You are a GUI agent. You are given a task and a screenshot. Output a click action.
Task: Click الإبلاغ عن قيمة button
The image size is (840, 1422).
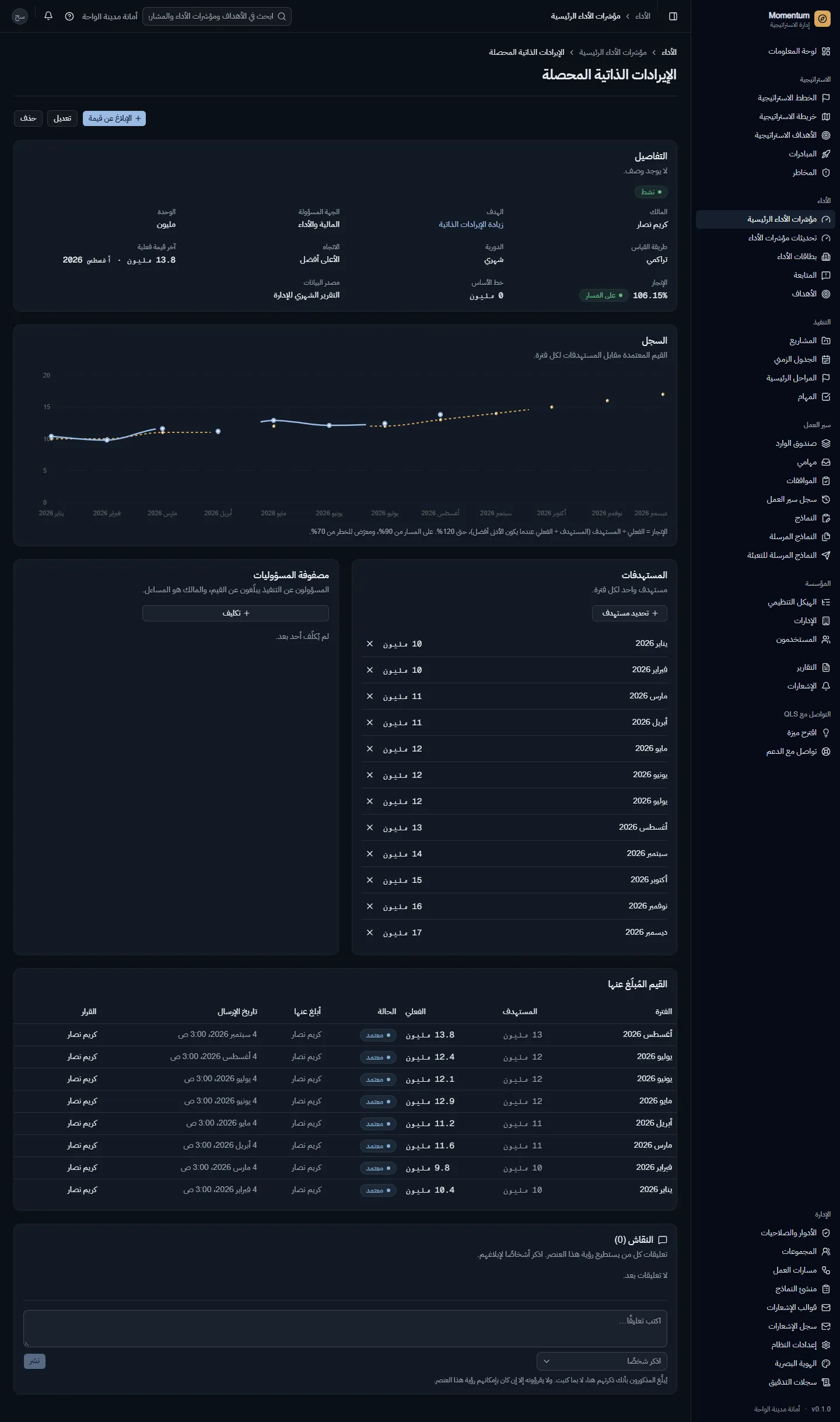click(x=114, y=118)
